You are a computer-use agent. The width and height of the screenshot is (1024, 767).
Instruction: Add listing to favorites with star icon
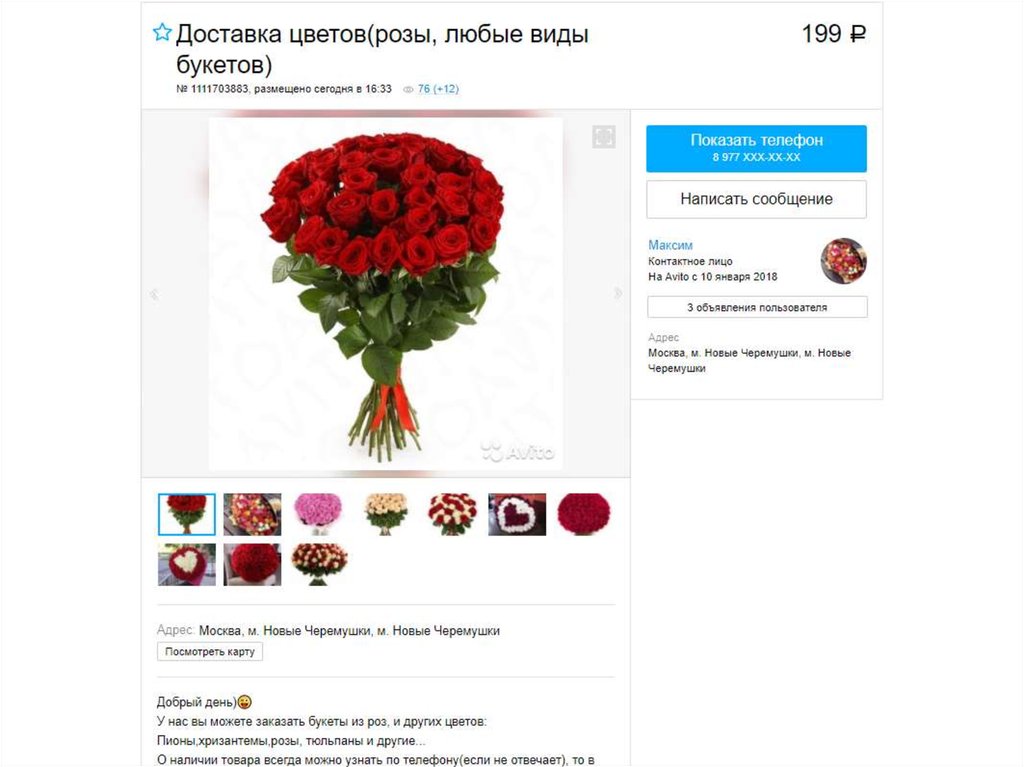pos(162,32)
